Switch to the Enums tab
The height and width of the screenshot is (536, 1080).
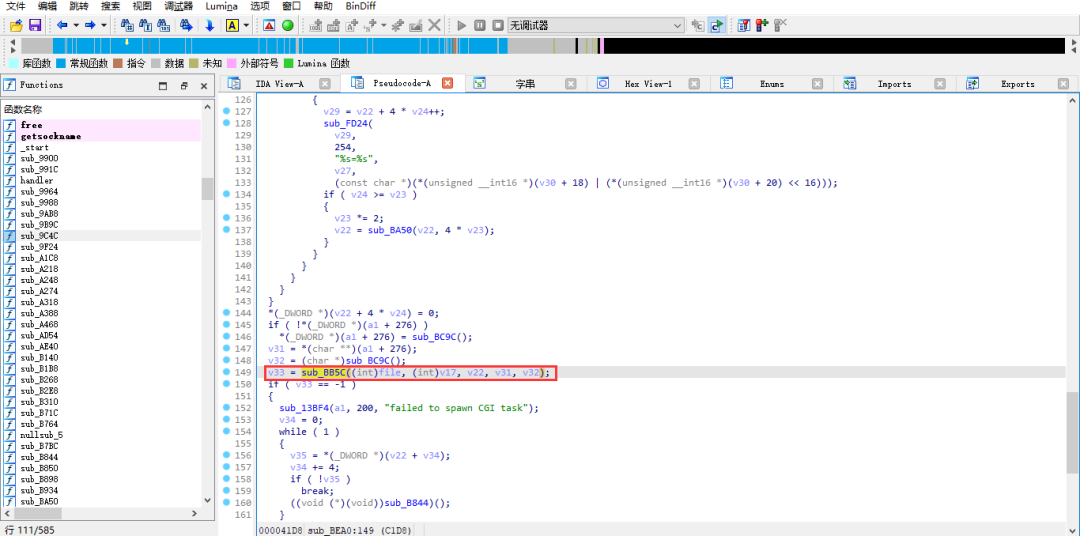coord(771,83)
